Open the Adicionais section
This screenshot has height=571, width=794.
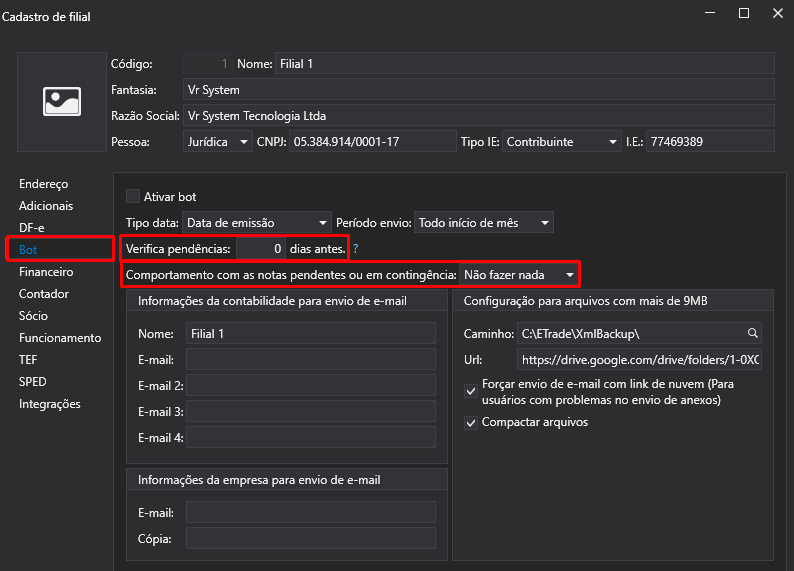point(46,206)
